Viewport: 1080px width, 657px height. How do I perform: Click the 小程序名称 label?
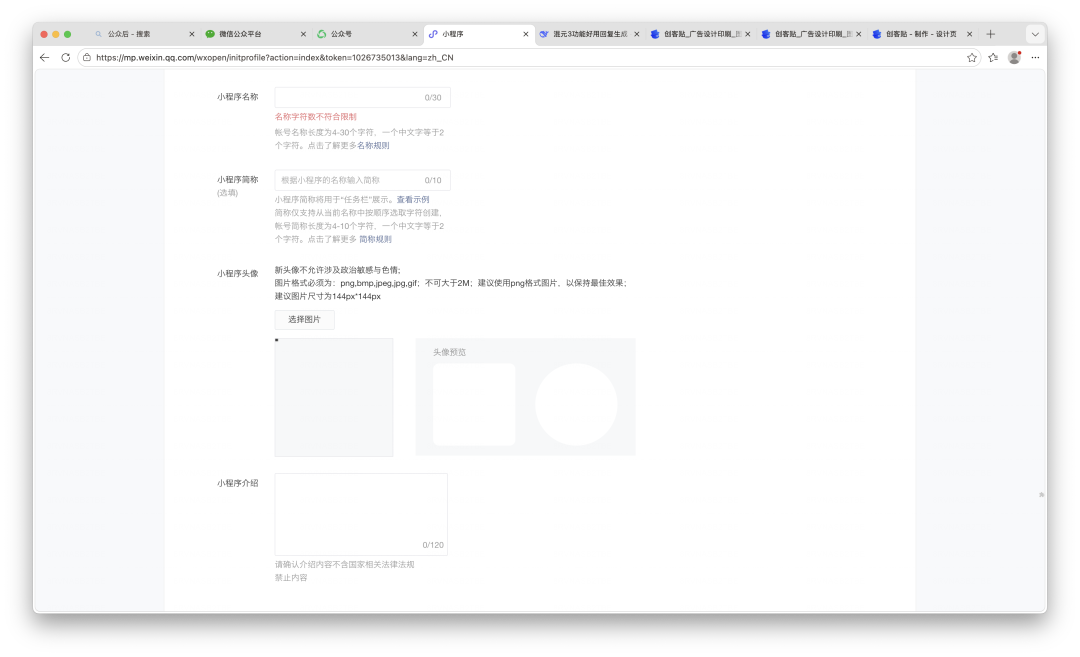click(238, 97)
